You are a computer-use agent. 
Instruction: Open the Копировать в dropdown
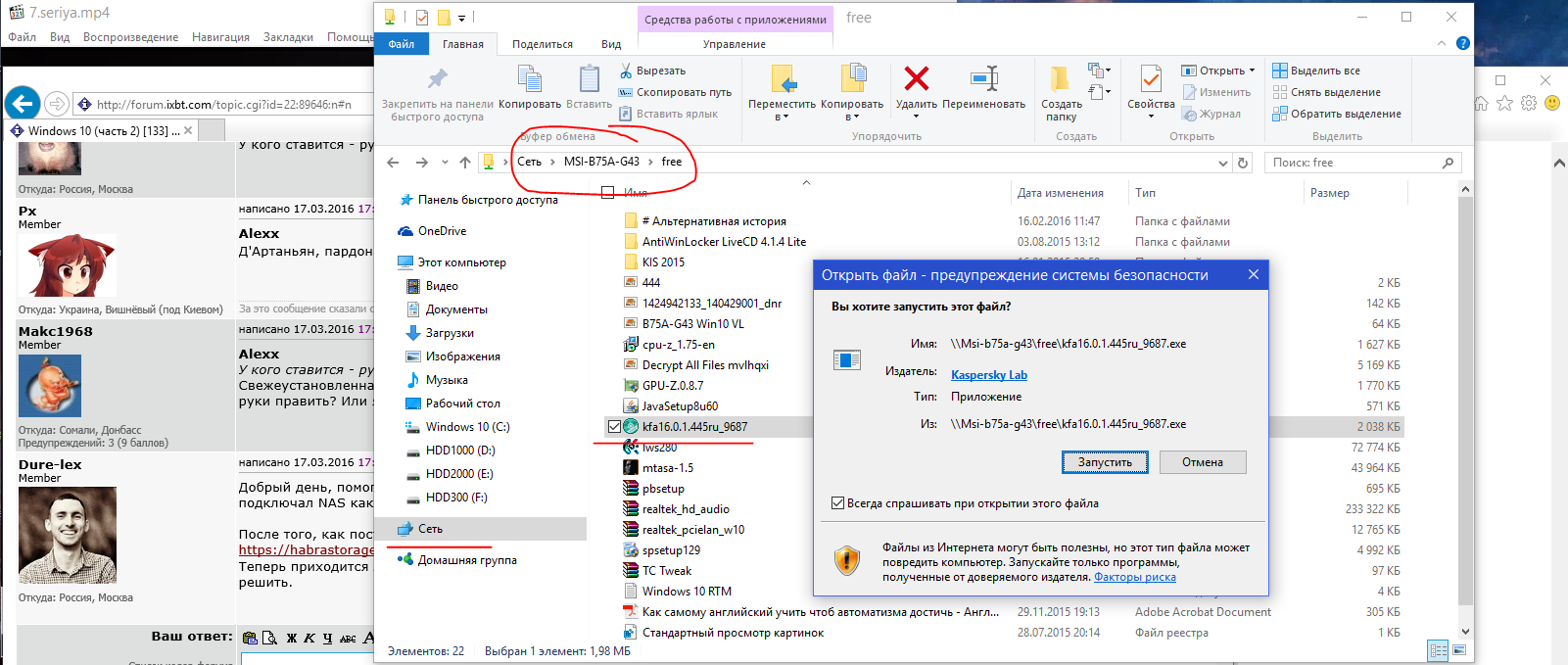[852, 117]
